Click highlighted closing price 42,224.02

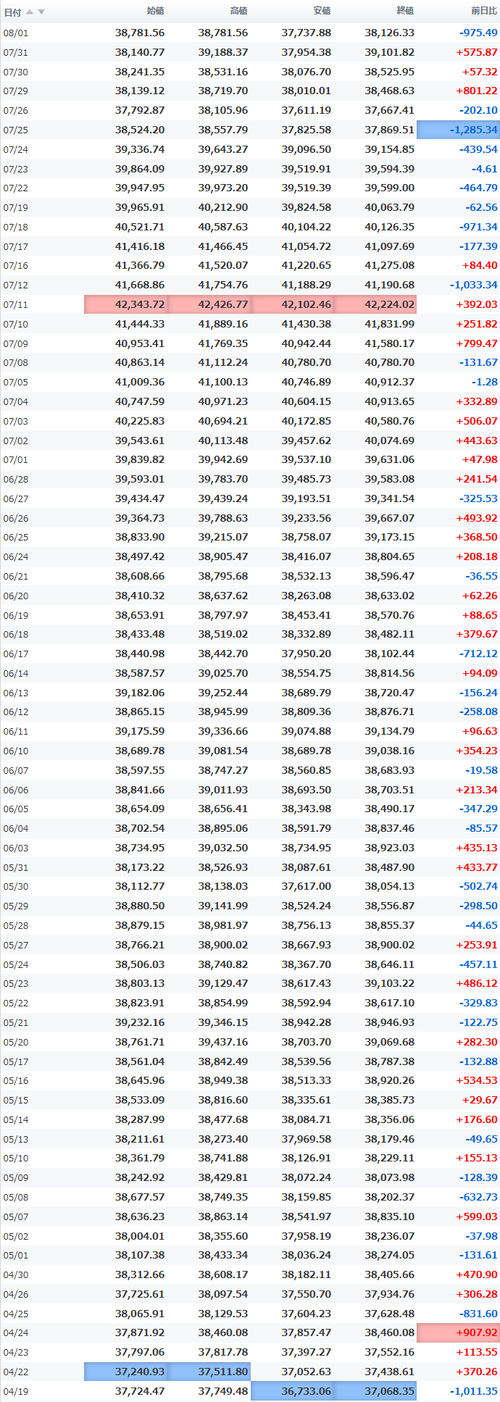coord(374,305)
